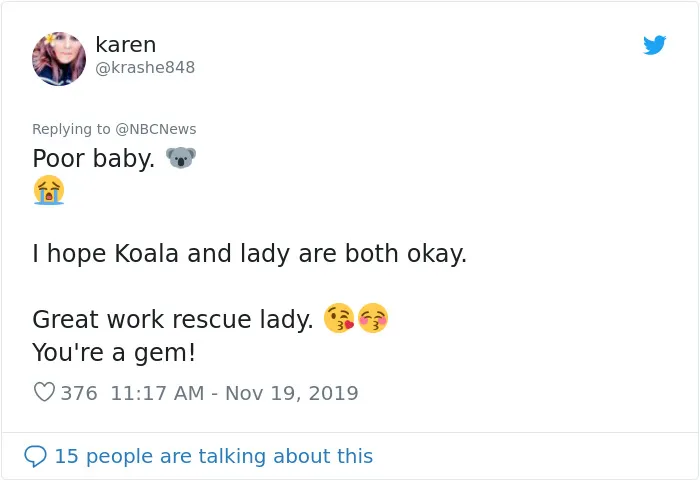
Task: Click the blue speech bubble reply icon
Action: tap(35, 456)
